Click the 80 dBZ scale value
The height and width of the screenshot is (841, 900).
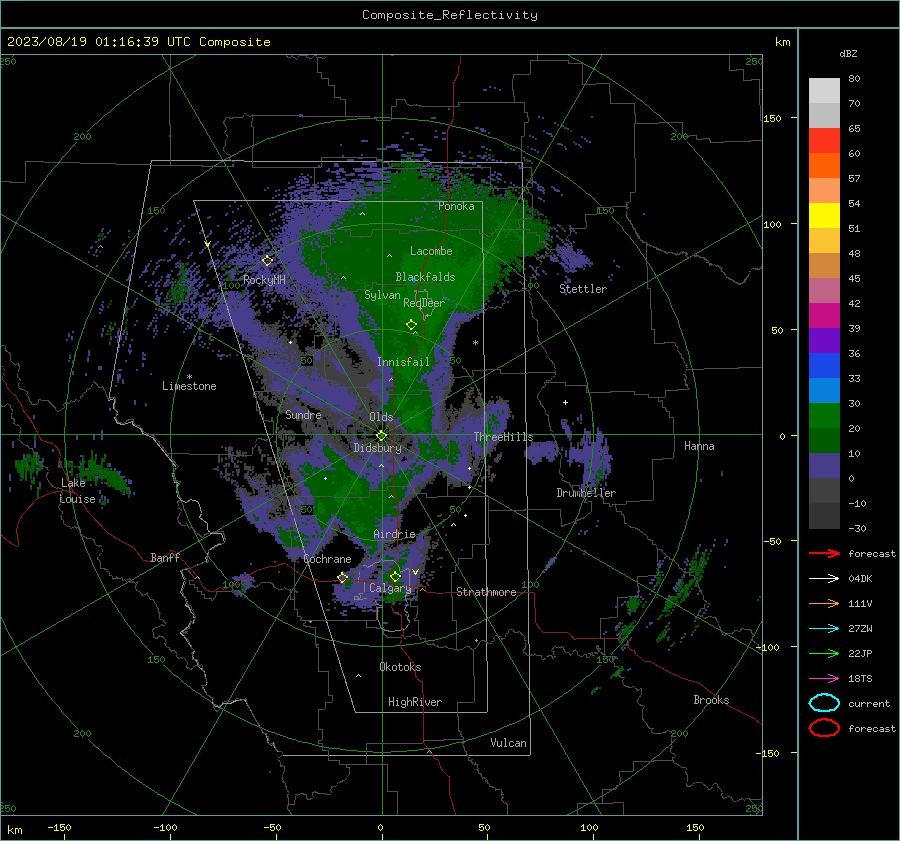pyautogui.click(x=854, y=79)
